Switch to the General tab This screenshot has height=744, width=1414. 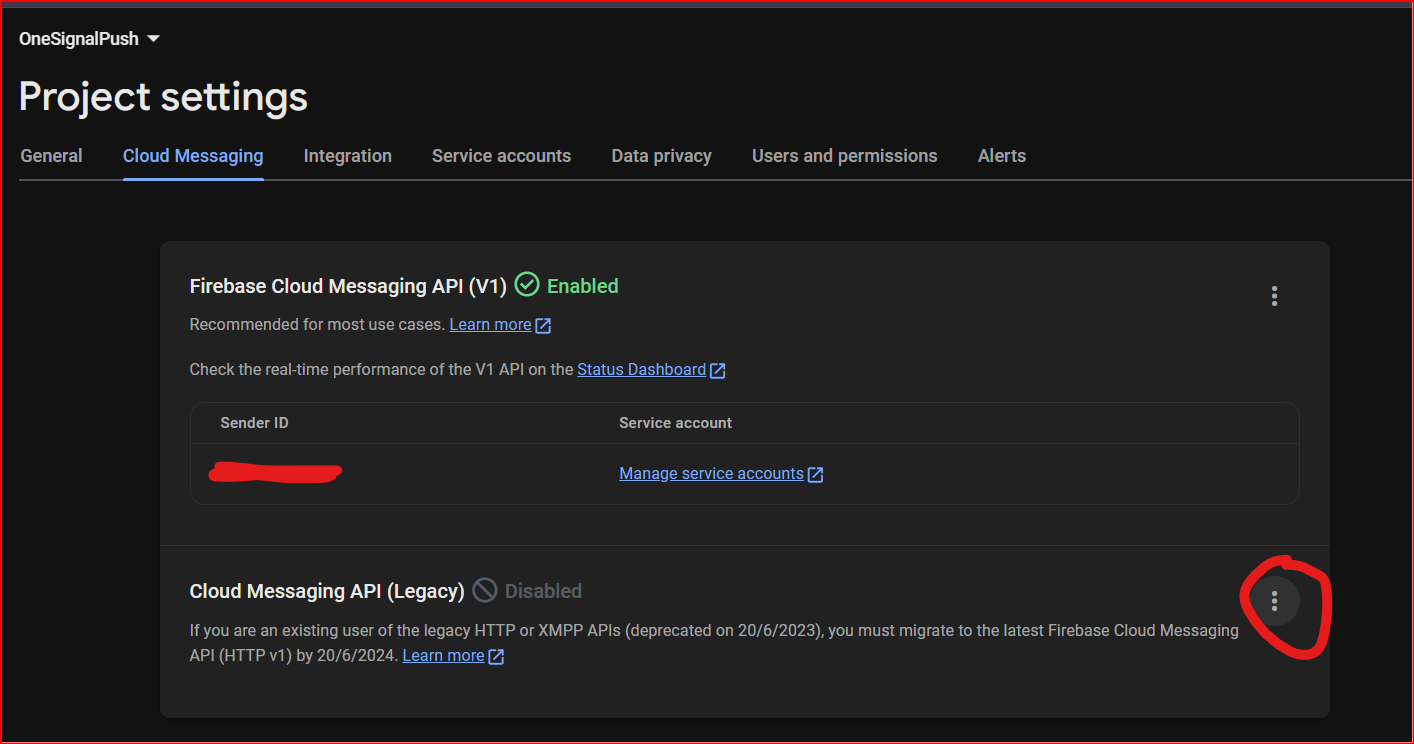point(51,156)
